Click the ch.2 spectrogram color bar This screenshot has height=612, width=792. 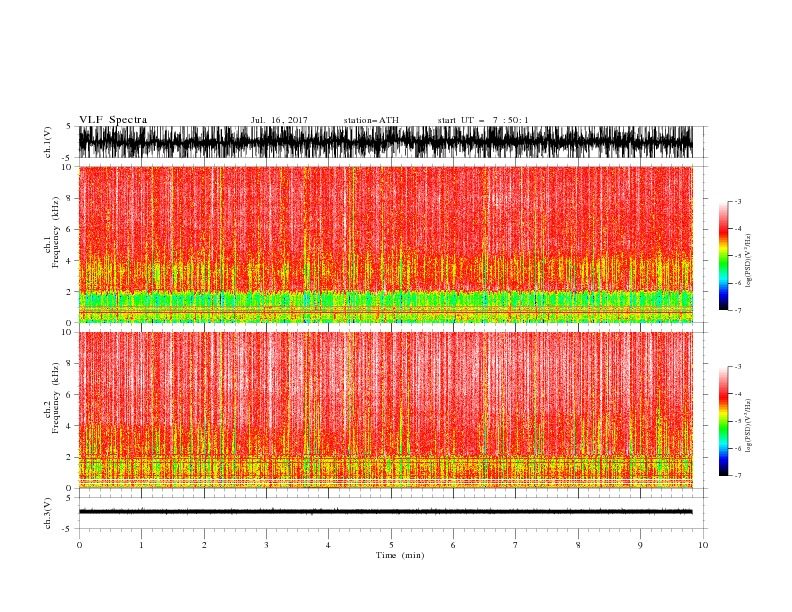click(723, 421)
